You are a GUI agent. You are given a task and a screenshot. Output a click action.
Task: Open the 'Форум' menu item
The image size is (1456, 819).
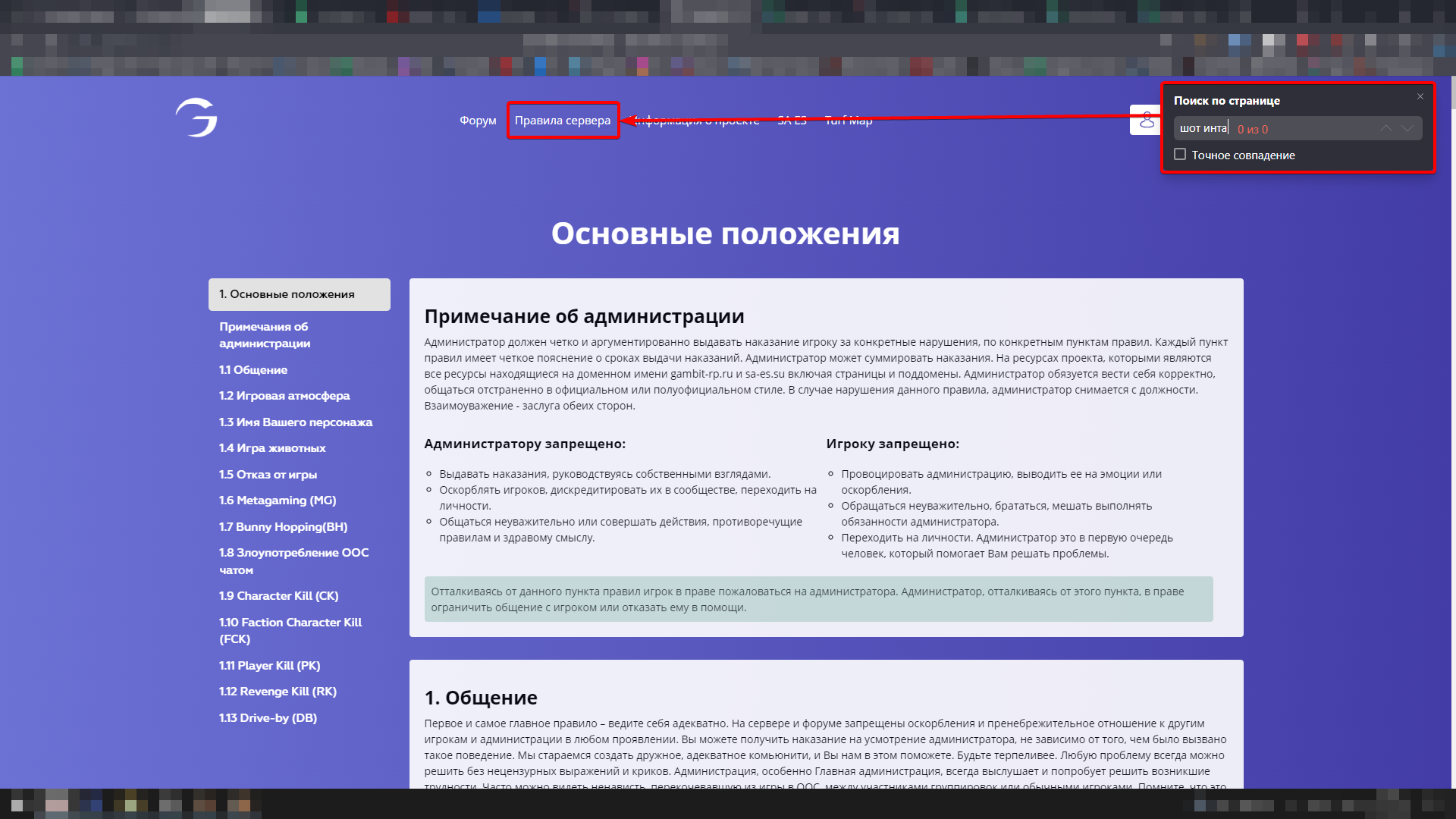pyautogui.click(x=478, y=121)
